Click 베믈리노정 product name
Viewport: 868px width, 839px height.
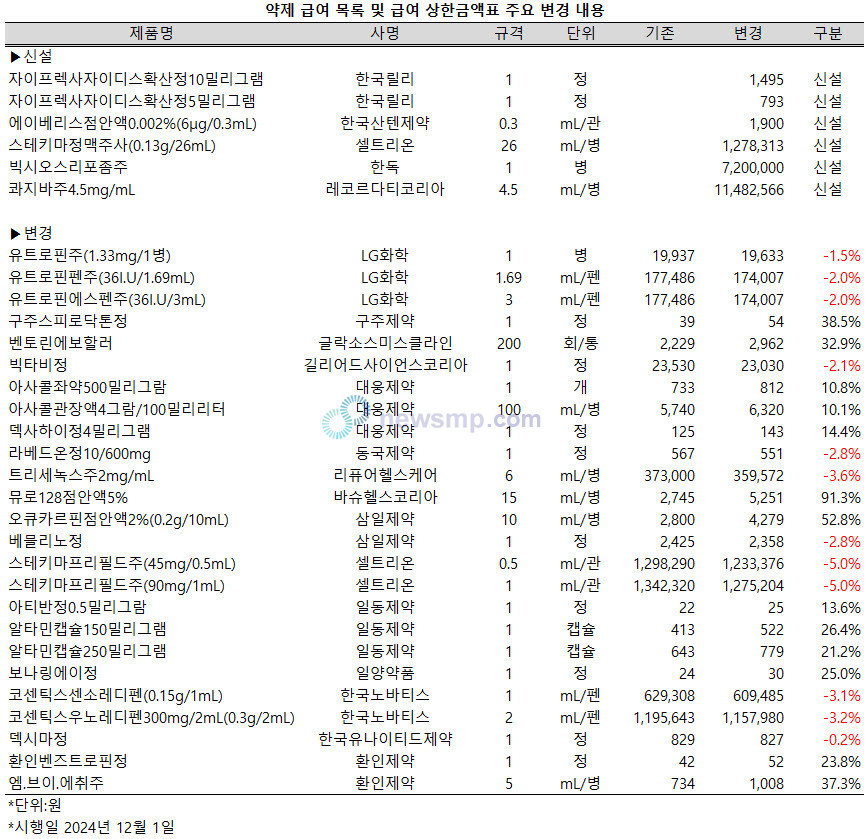(45, 541)
